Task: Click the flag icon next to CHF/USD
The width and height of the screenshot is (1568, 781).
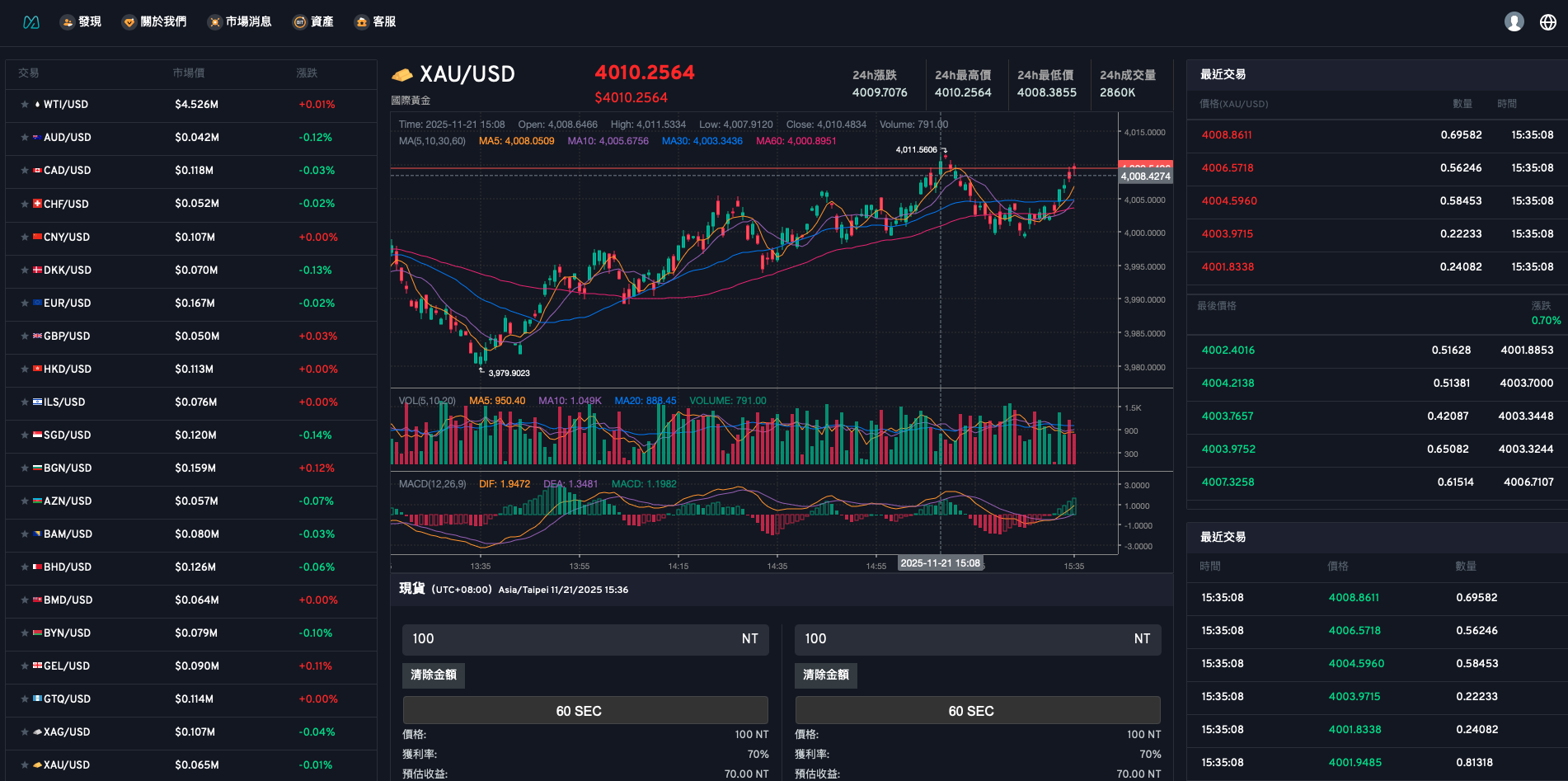Action: click(37, 204)
